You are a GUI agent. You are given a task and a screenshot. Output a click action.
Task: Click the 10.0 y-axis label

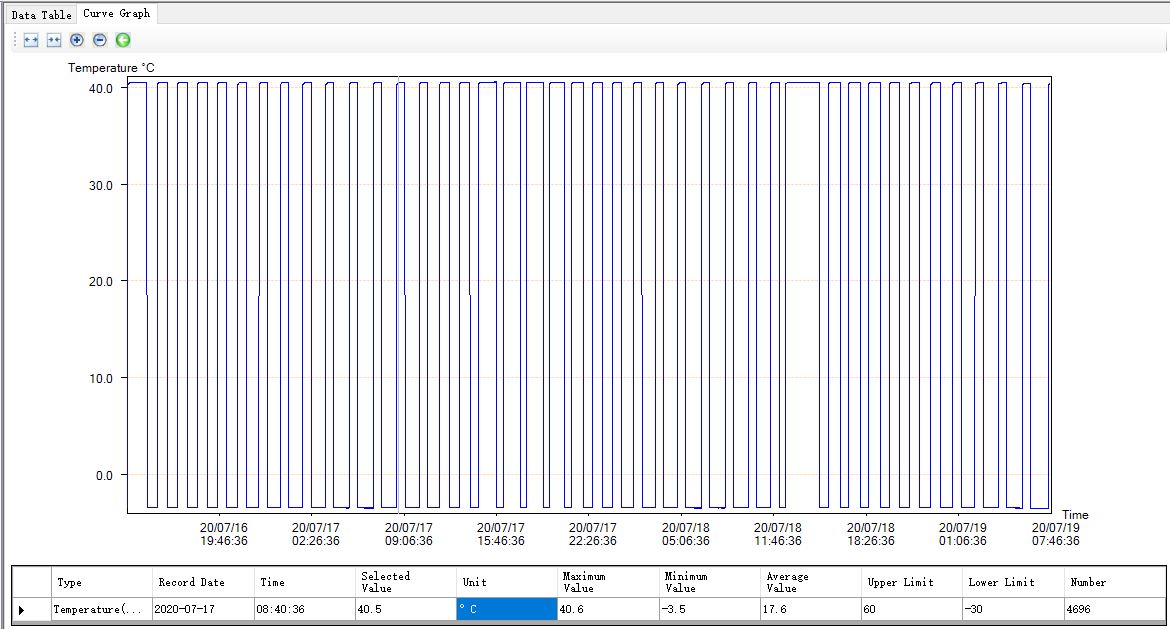[101, 378]
